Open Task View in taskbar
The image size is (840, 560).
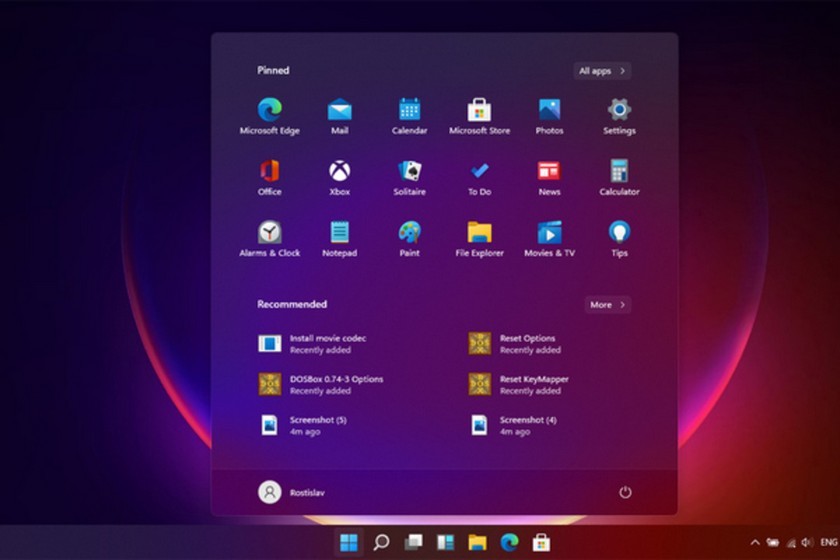point(413,542)
